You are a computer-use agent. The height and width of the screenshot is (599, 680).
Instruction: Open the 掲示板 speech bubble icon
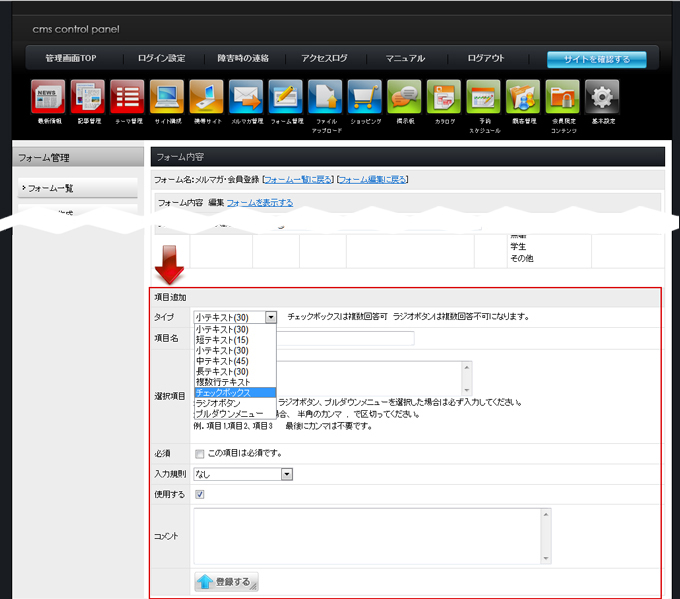point(404,98)
